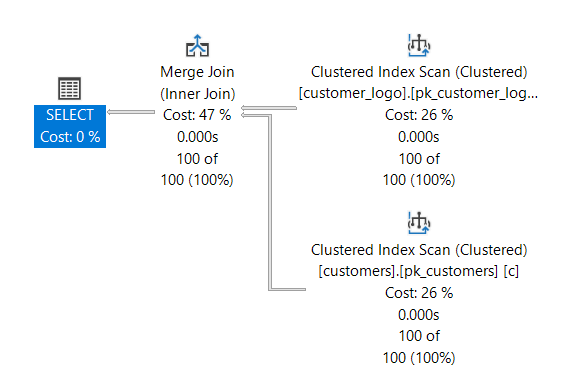Click Cost: 26 % under customers scan
Image resolution: width=585 pixels, height=390 pixels.
tap(419, 293)
